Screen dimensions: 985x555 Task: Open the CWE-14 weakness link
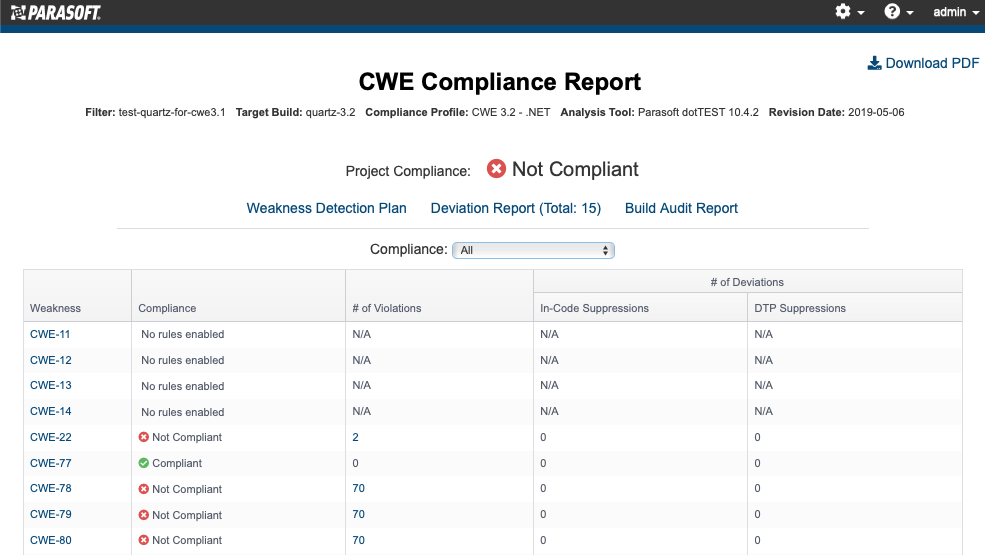pos(51,411)
